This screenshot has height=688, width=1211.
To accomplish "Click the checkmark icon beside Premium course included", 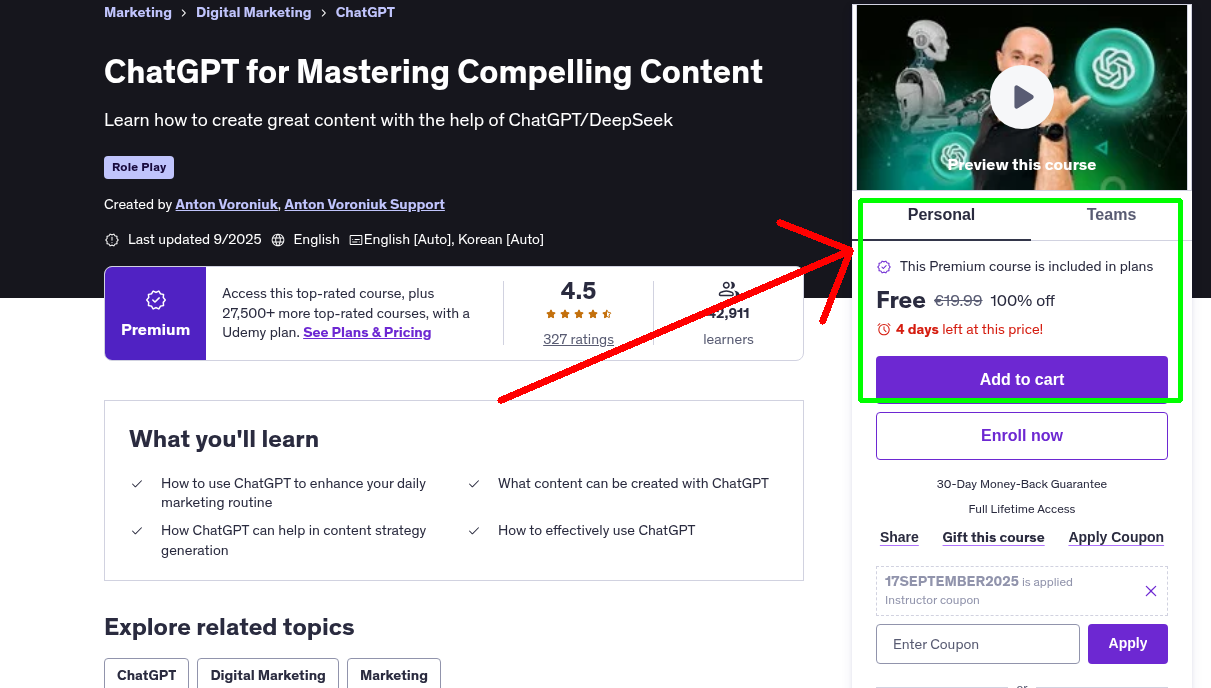I will [884, 267].
